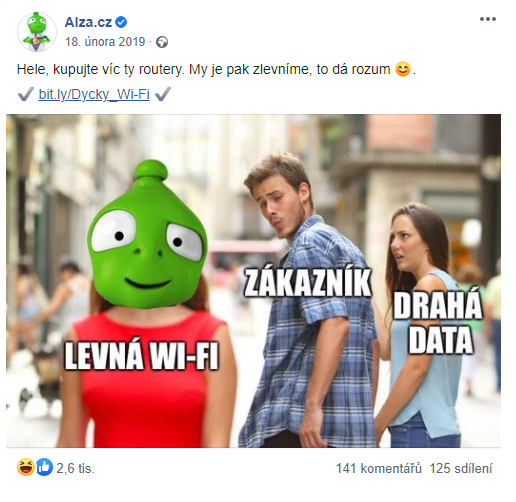This screenshot has height=502, width=516.
Task: Click the blue verified badge
Action: 121,22
